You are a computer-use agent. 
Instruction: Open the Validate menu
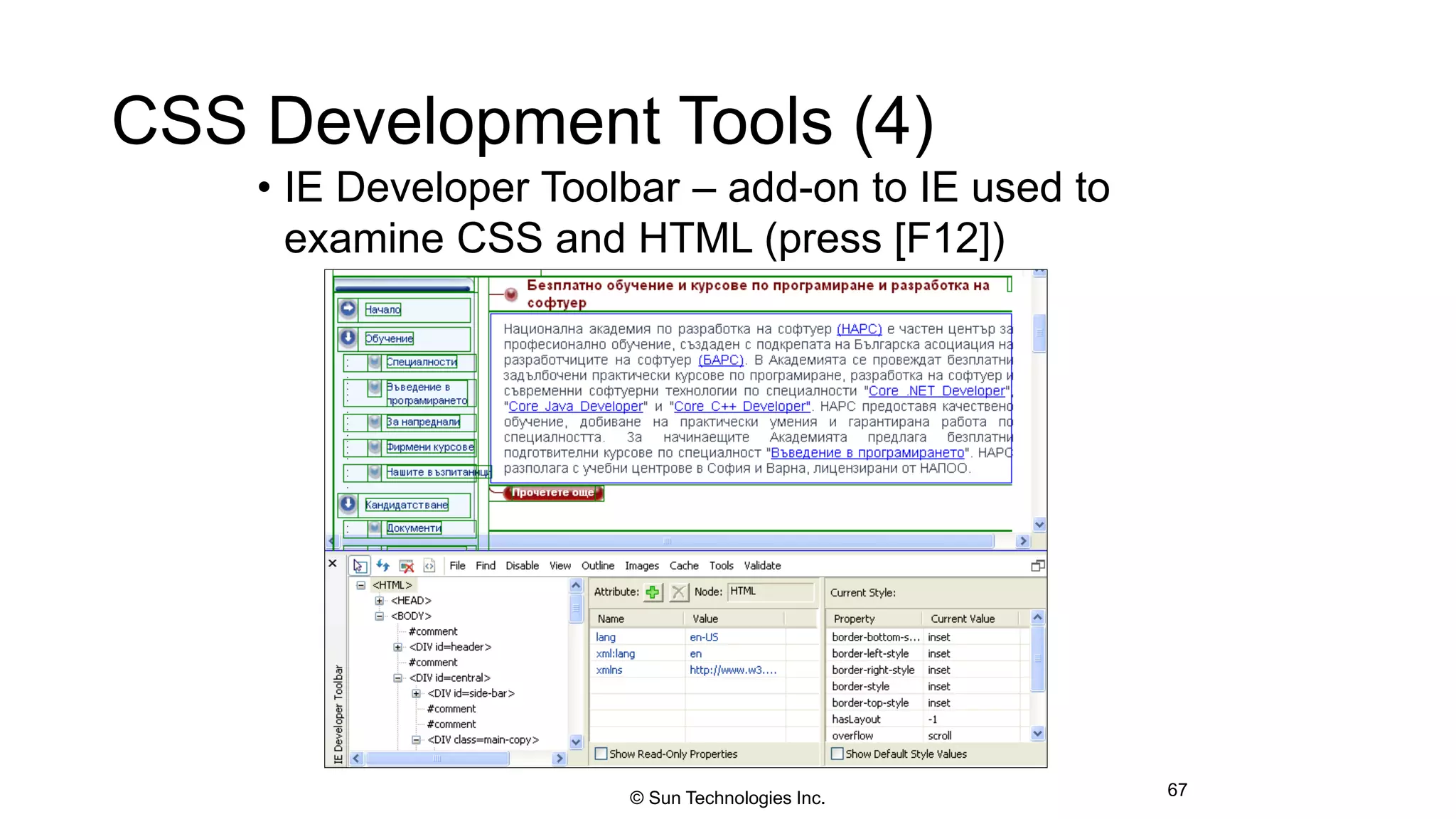(x=762, y=566)
